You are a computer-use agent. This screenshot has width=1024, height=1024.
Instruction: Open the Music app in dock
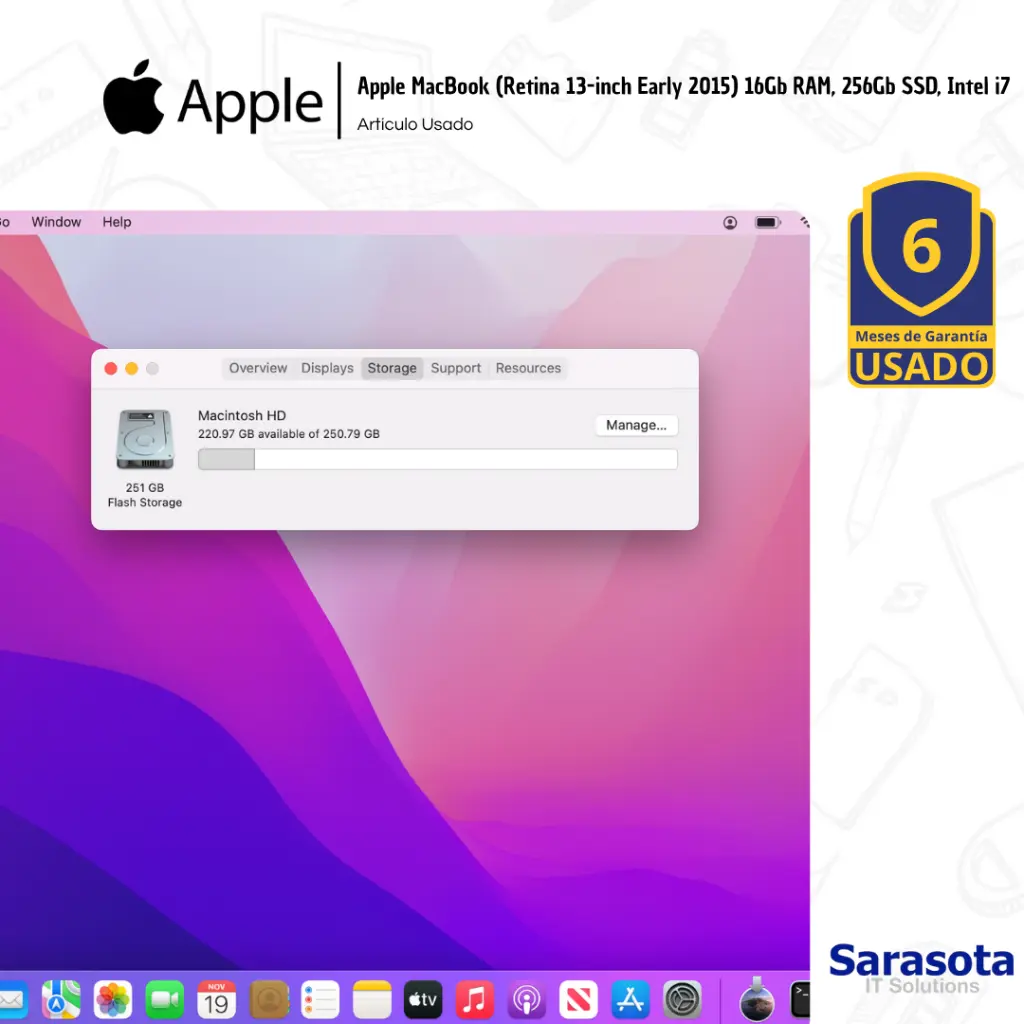pos(475,999)
